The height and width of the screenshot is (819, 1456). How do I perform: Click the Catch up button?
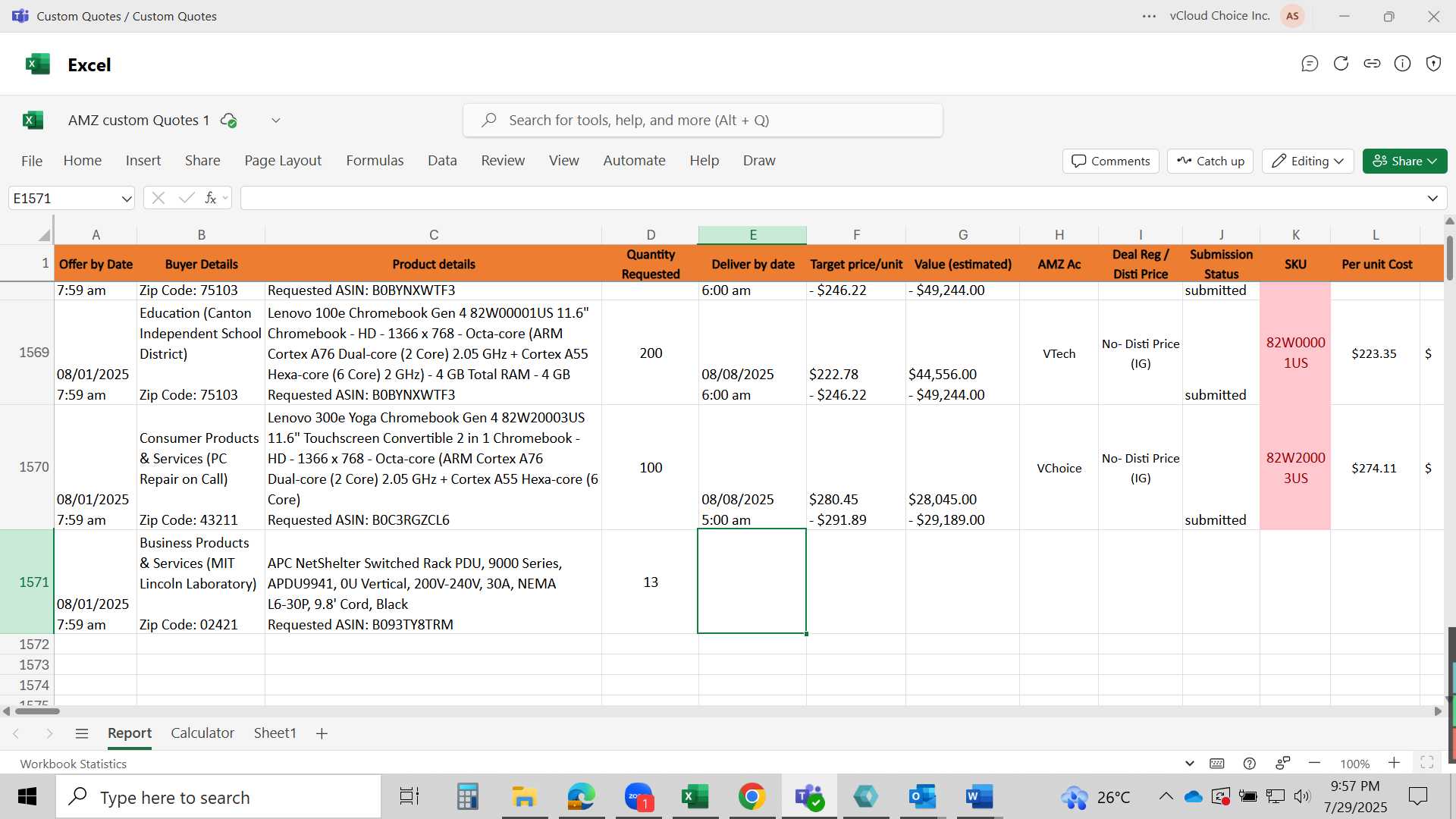(x=1210, y=161)
